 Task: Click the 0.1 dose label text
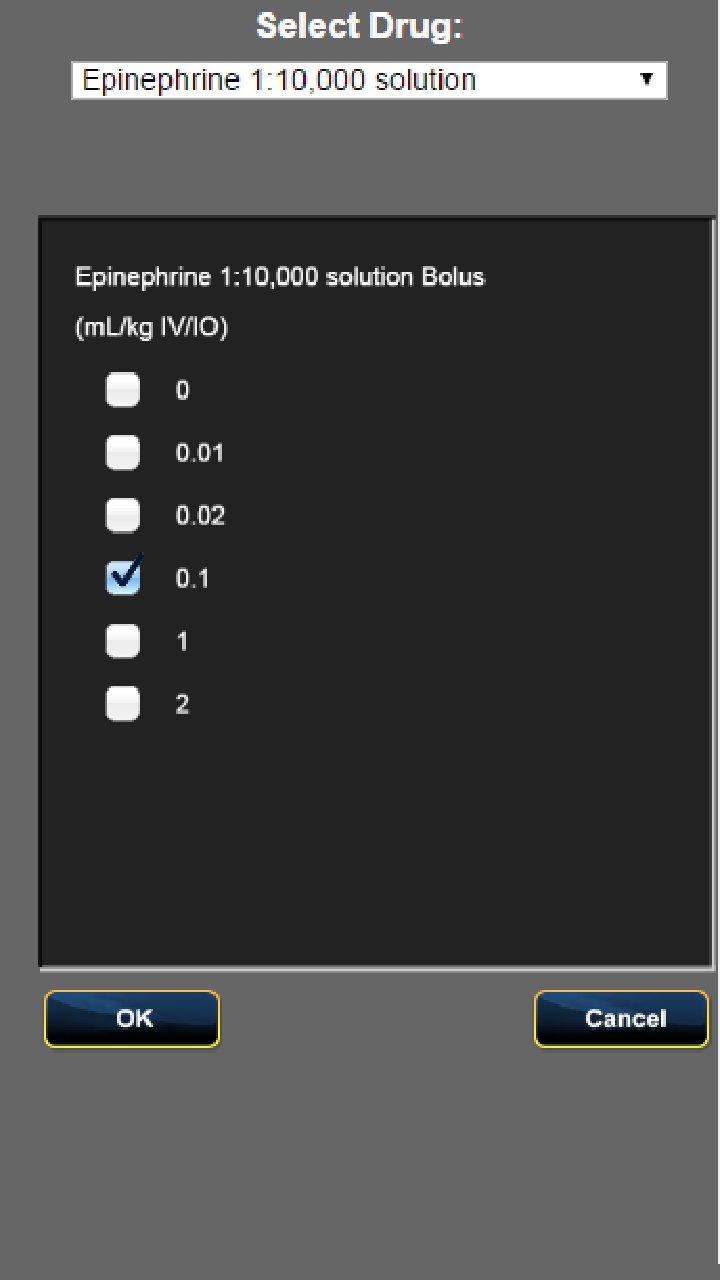192,579
